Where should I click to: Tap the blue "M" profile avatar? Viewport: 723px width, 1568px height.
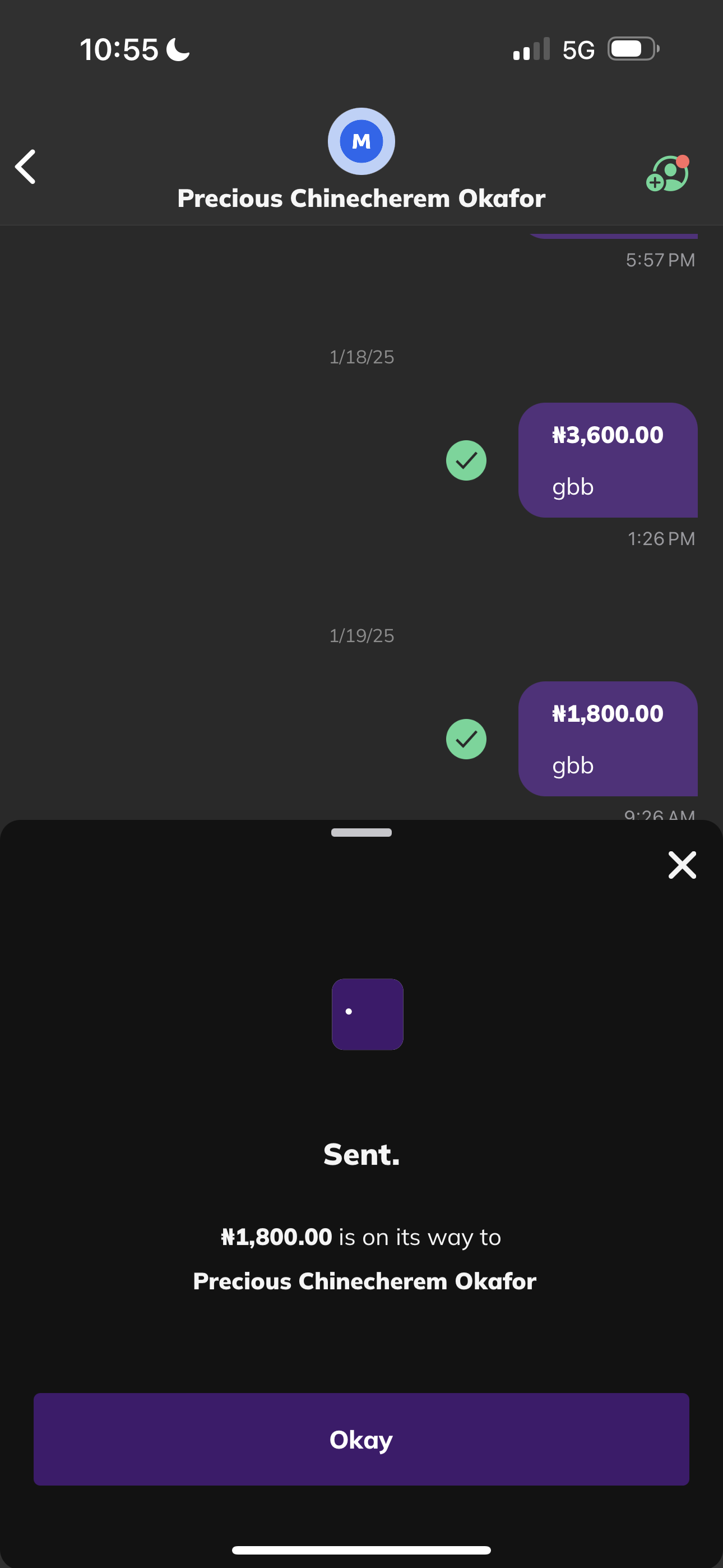coord(361,141)
